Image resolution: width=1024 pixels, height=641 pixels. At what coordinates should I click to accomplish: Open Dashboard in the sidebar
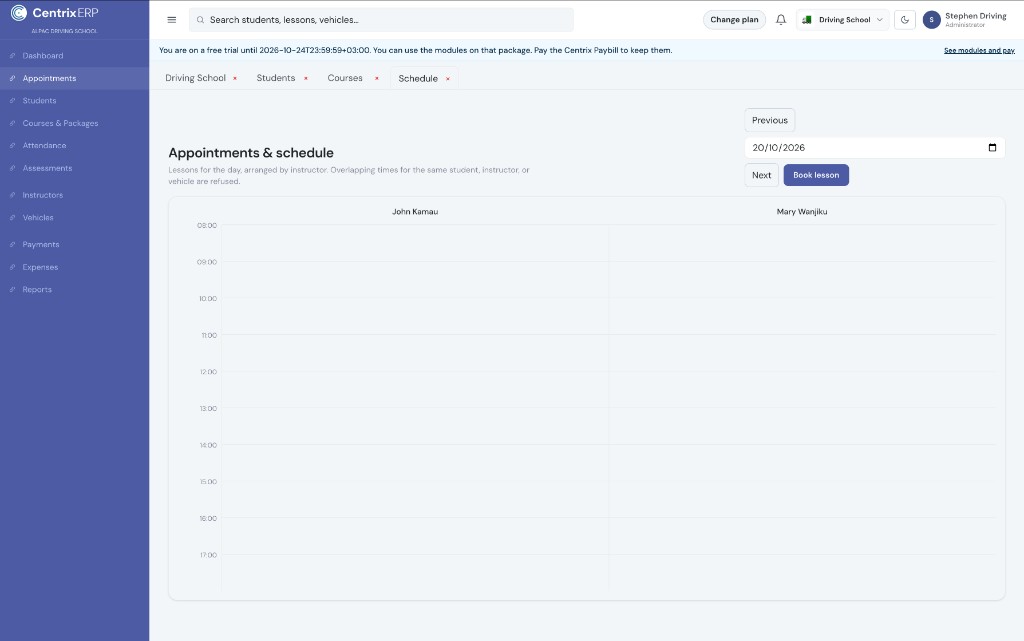click(74, 55)
